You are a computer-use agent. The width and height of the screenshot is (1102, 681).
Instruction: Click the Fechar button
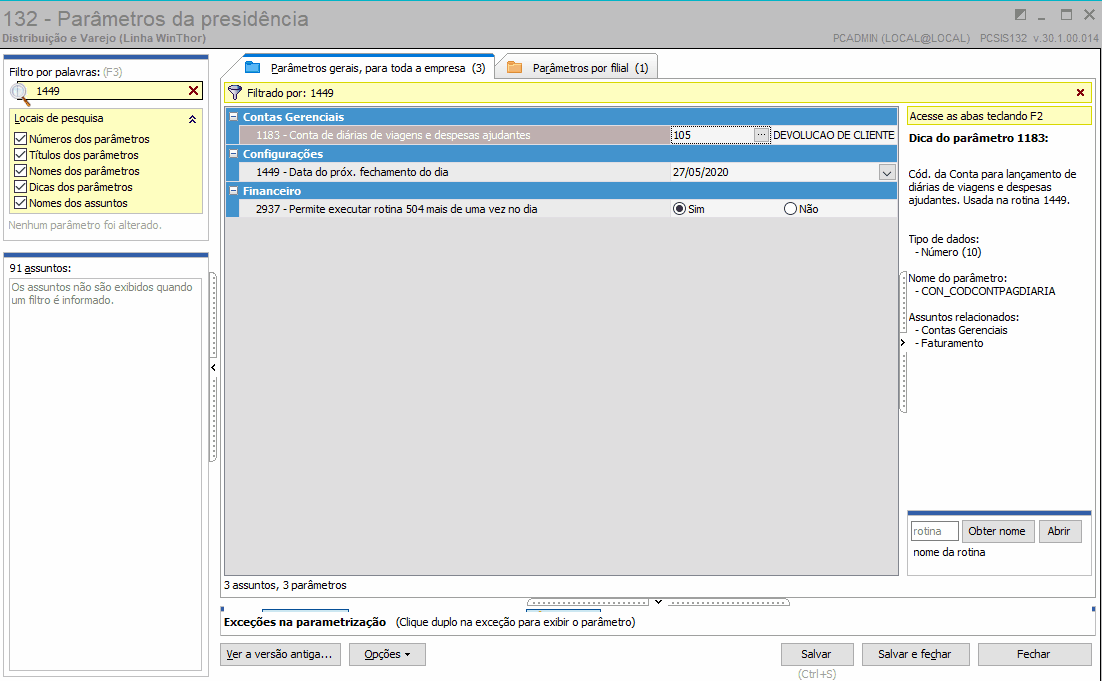(x=1034, y=654)
